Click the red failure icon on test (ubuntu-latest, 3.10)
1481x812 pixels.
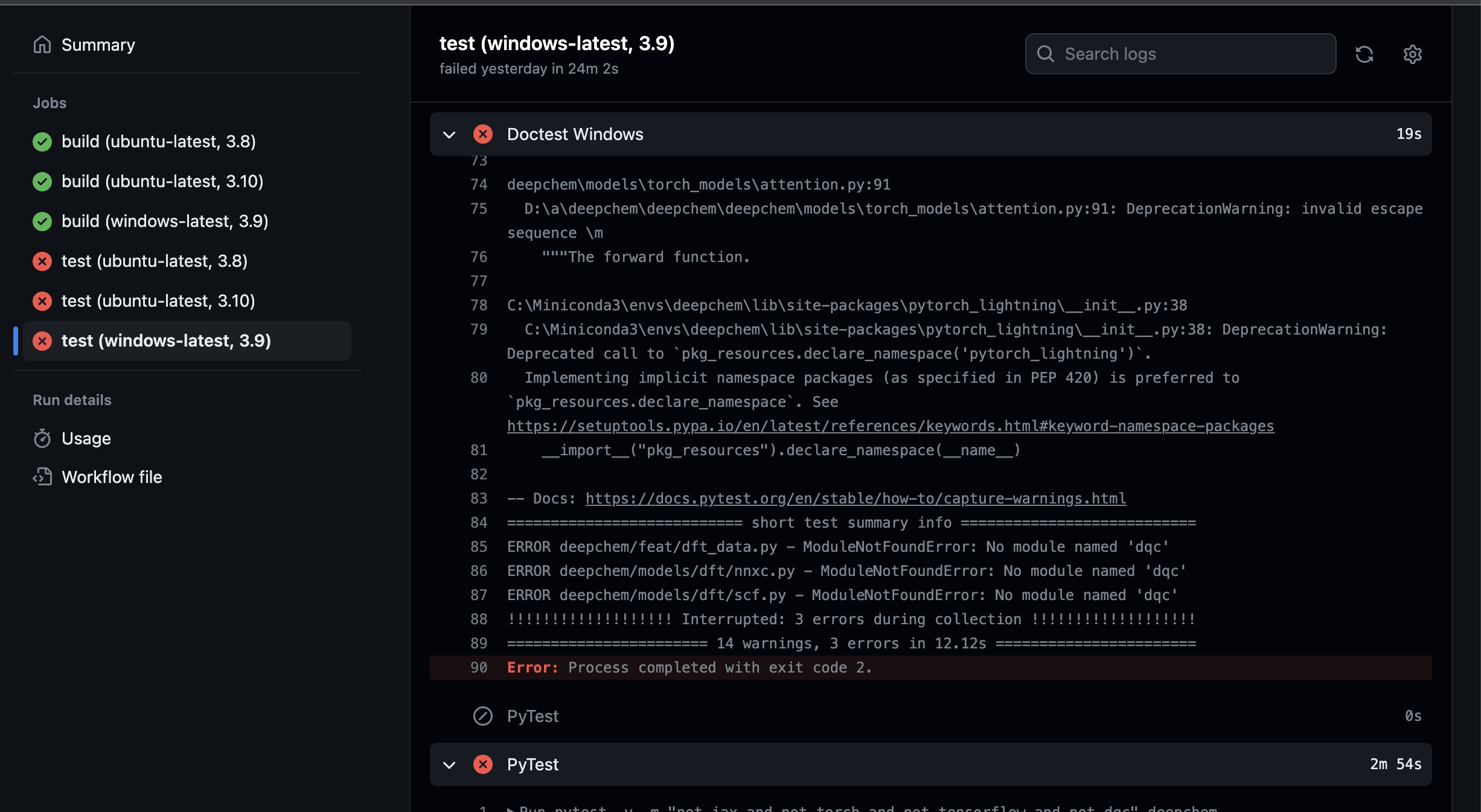[42, 301]
